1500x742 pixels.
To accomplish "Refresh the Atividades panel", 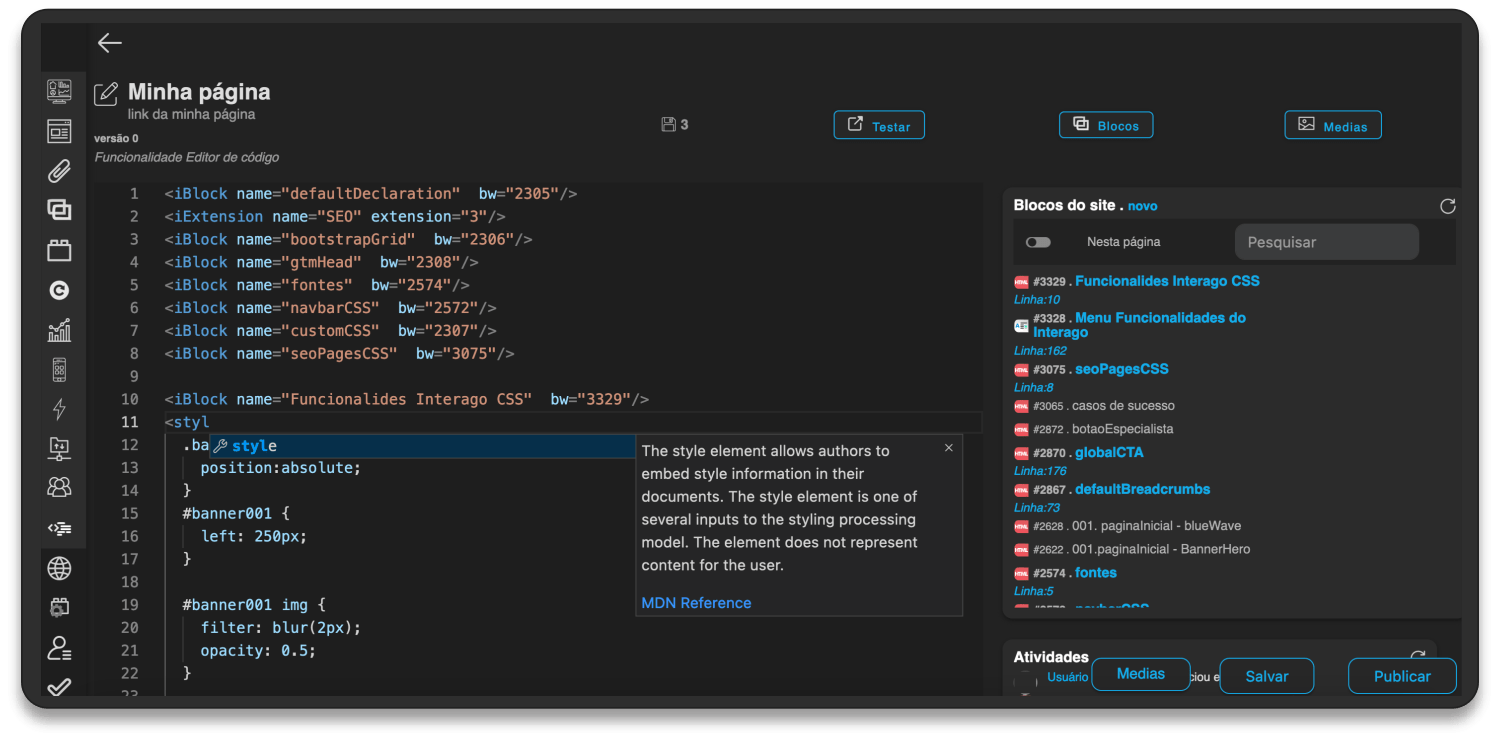I will point(1417,655).
